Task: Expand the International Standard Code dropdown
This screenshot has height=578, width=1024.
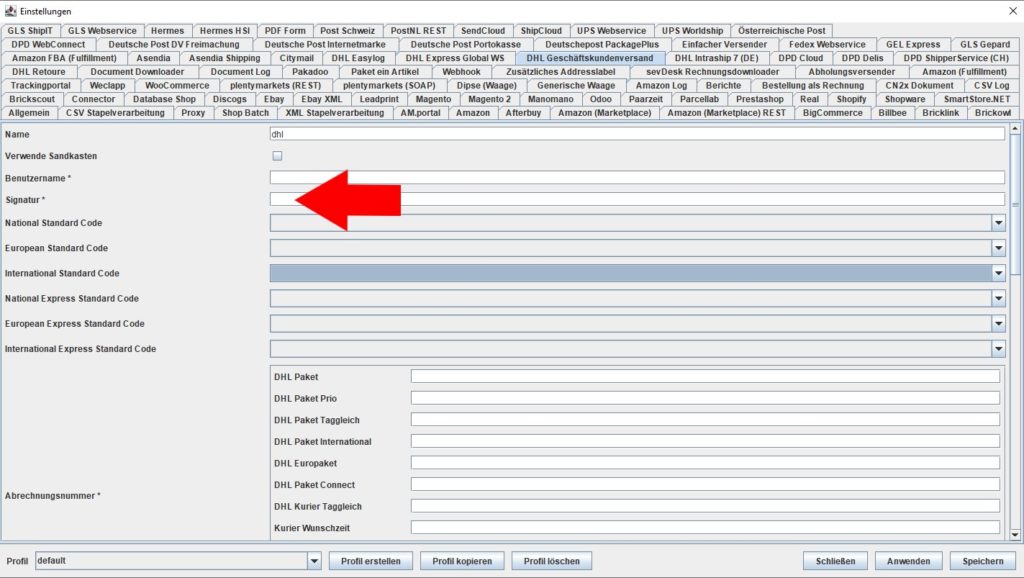Action: click(x=998, y=274)
